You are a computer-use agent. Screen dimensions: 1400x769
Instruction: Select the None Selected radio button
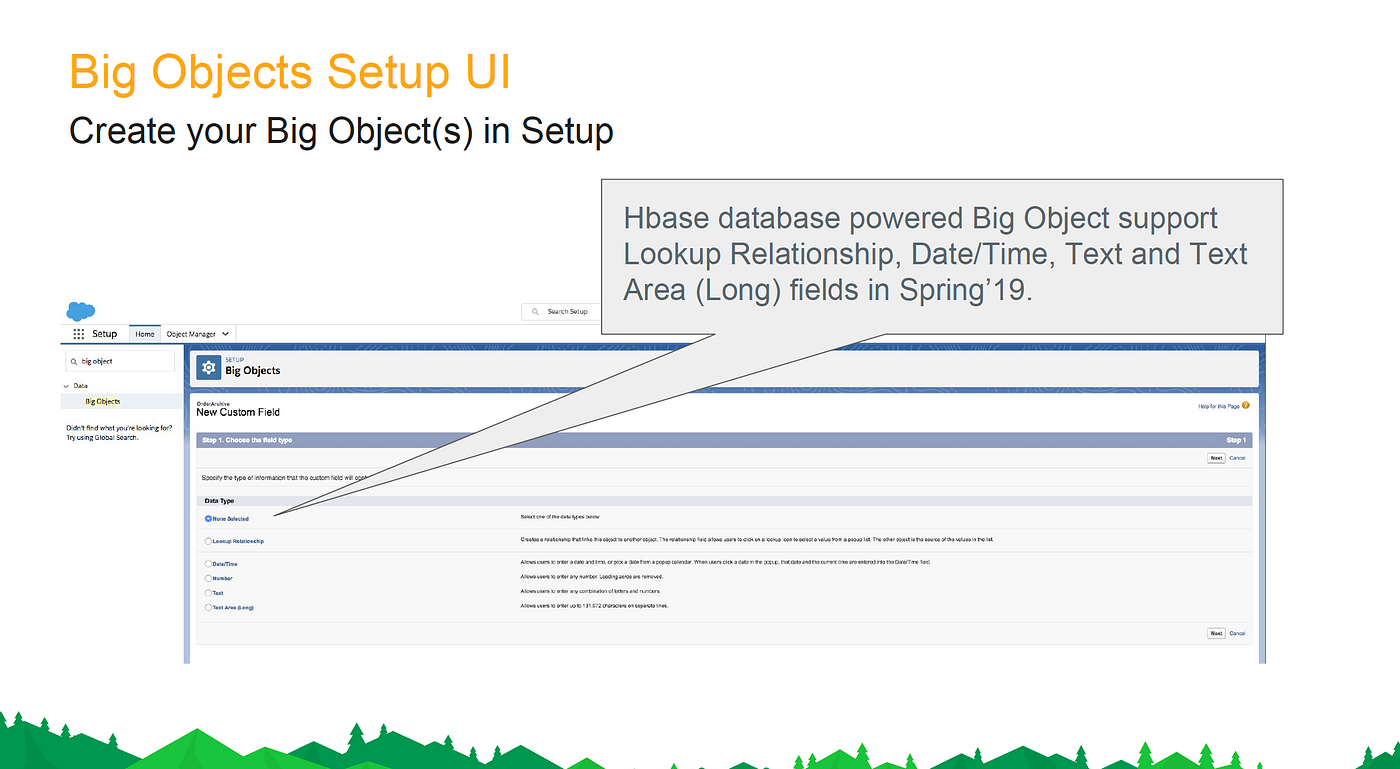(208, 518)
